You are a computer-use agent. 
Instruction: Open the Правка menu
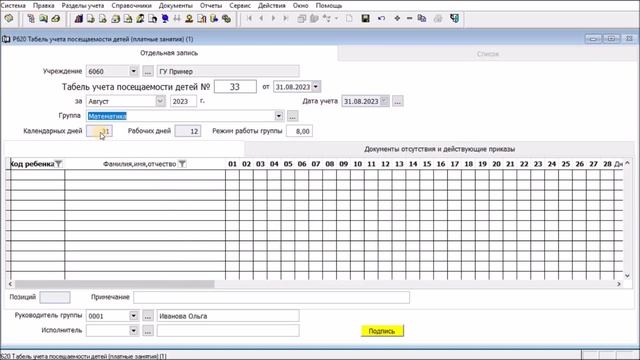point(43,5)
